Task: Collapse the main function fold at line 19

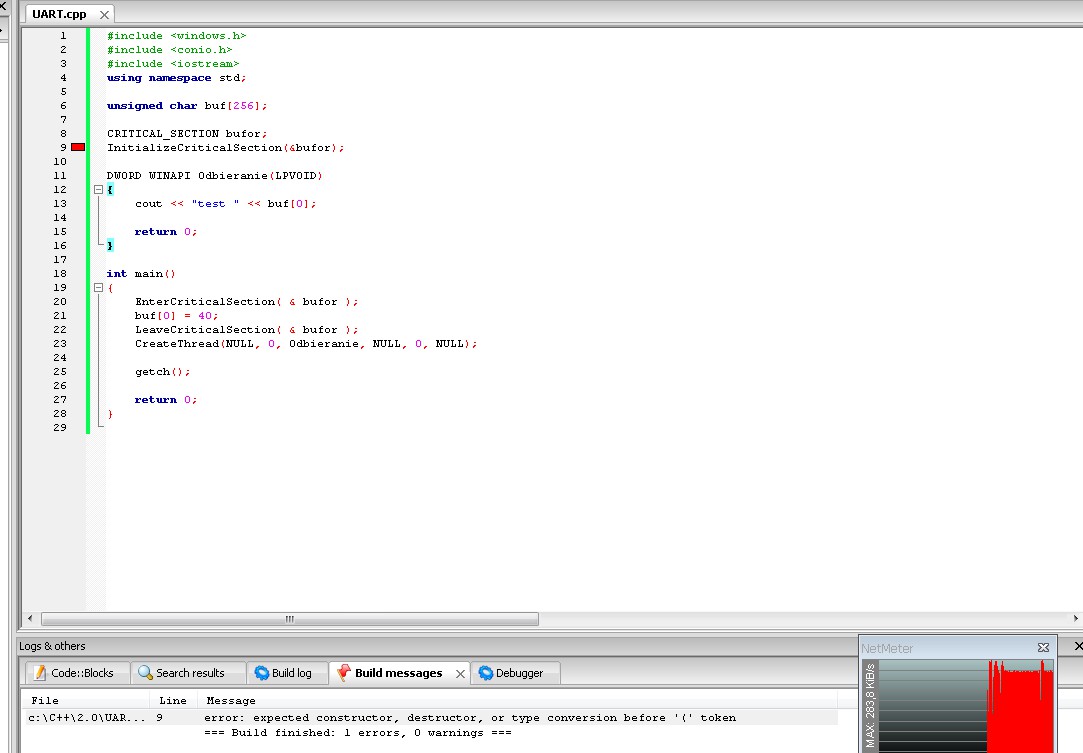Action: tap(99, 287)
